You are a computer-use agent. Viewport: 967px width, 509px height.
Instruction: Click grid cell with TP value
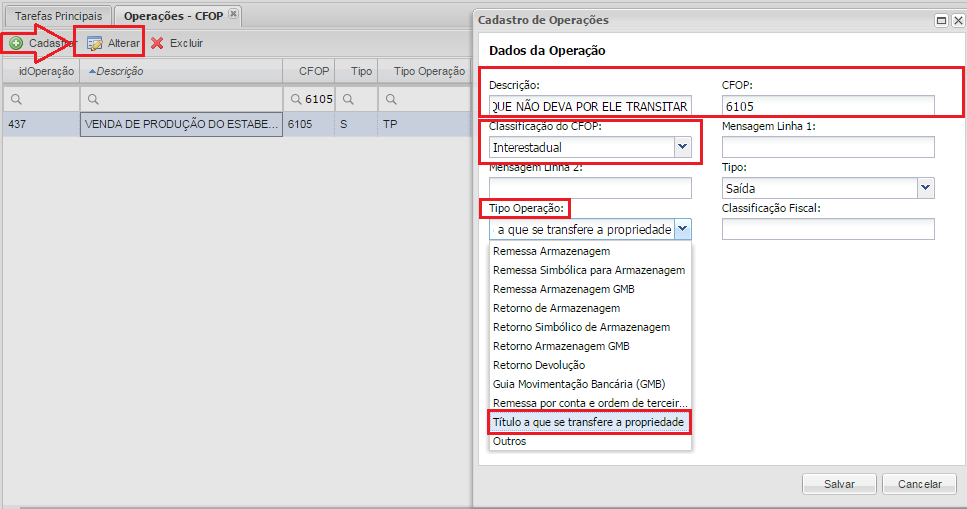click(x=424, y=124)
